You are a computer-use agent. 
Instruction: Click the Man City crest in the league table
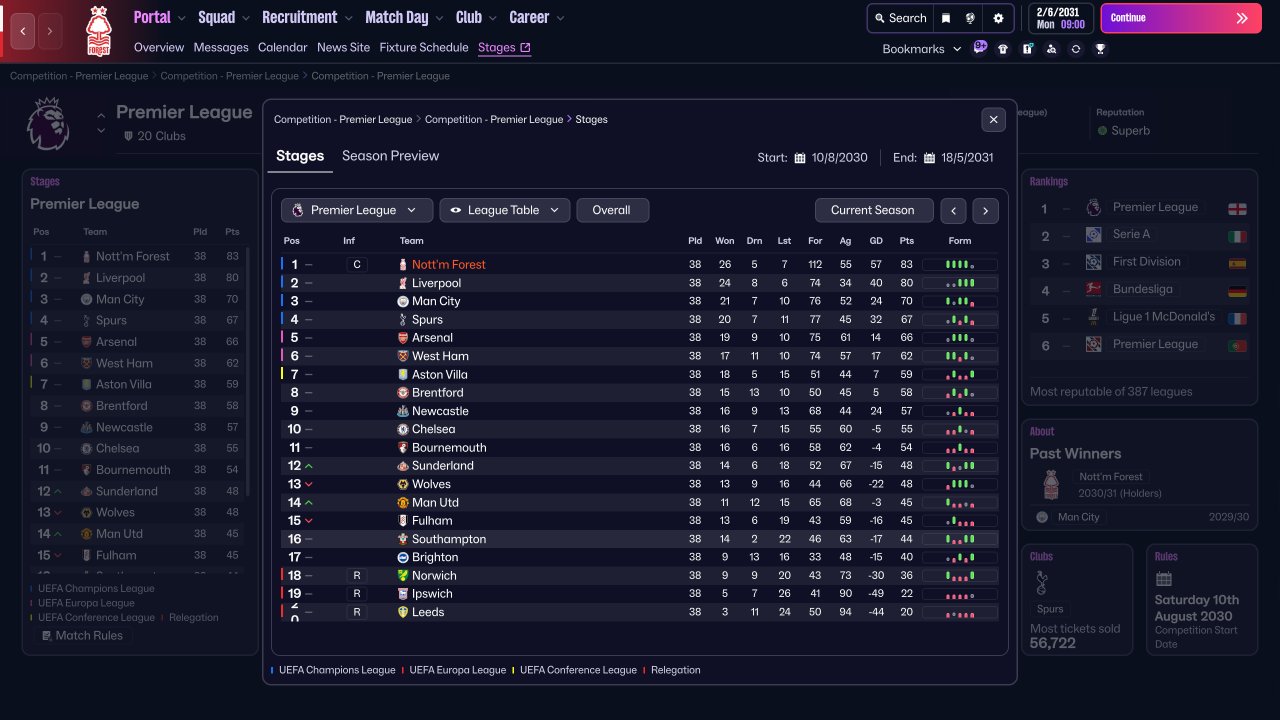[x=403, y=301]
